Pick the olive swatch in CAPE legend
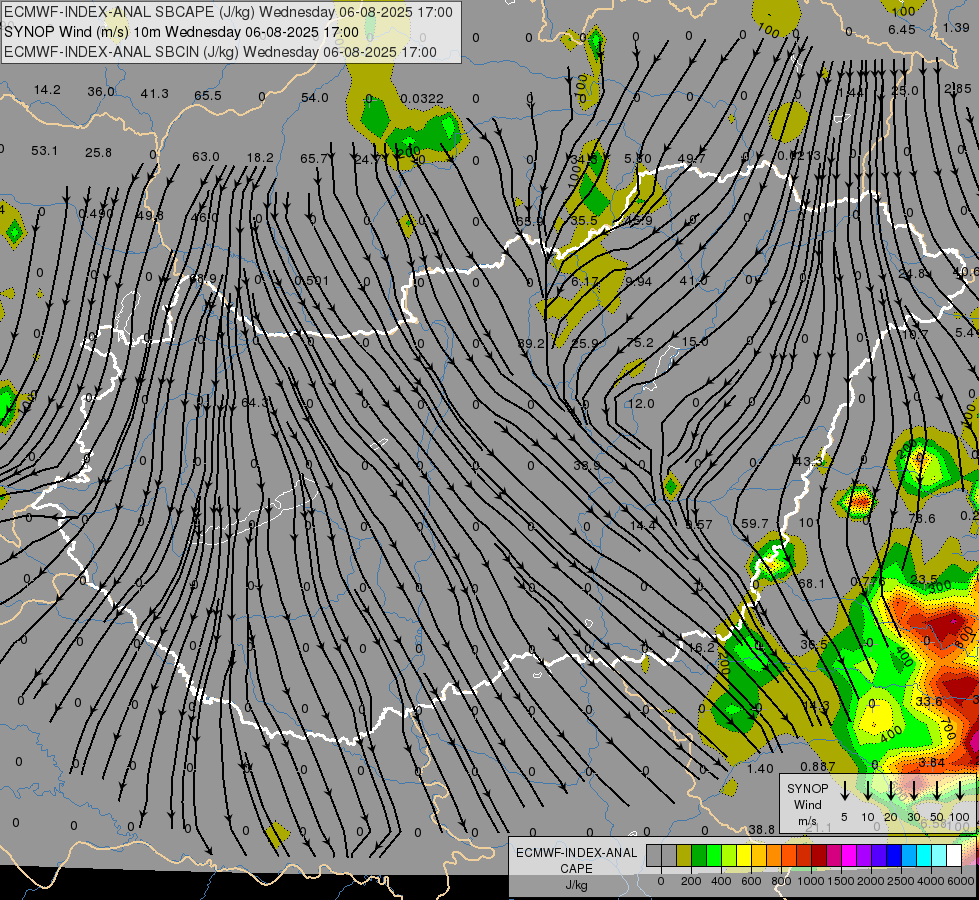Viewport: 979px width, 900px height. point(684,856)
